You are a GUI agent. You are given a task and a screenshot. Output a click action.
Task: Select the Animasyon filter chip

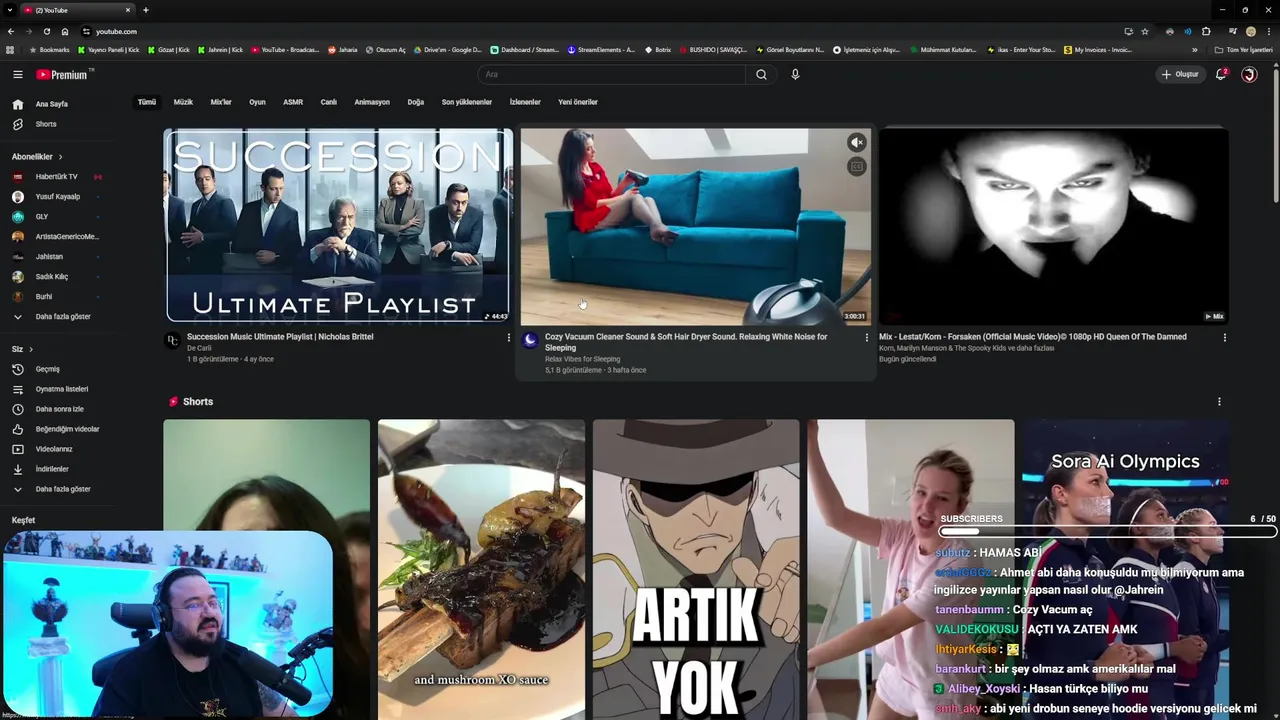pos(372,102)
